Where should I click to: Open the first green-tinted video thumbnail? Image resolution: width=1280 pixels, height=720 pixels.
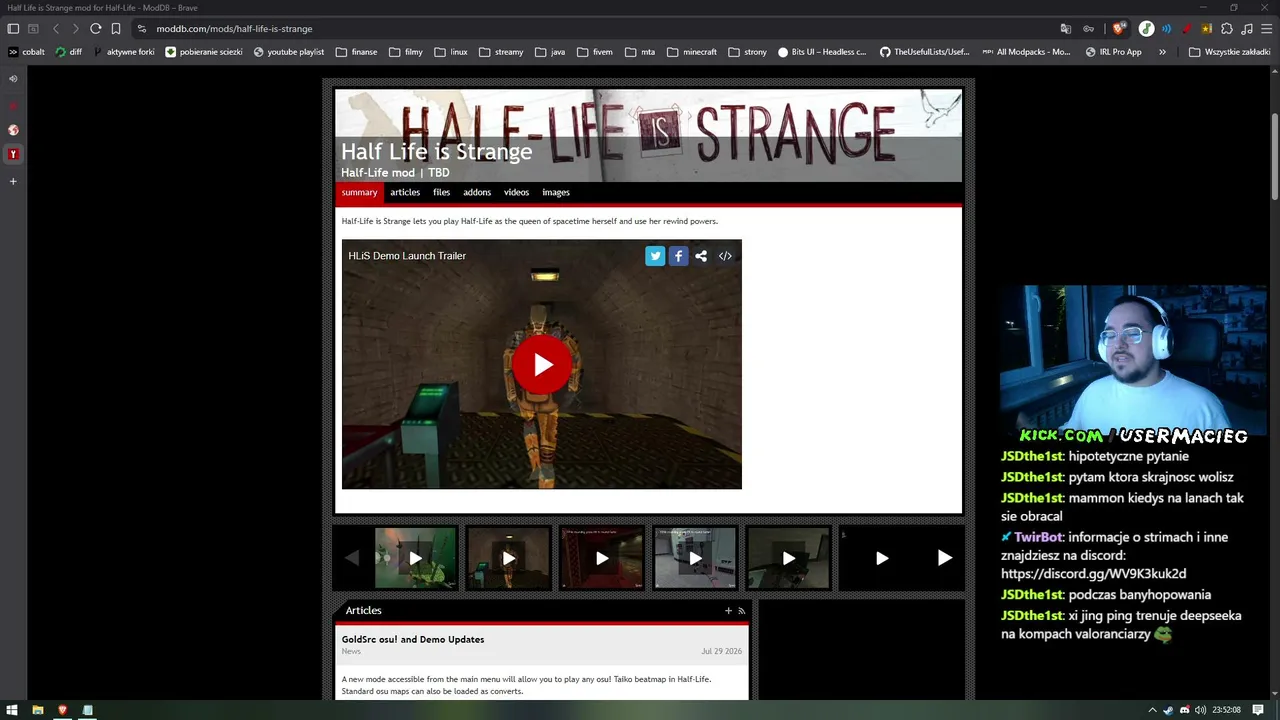click(415, 558)
